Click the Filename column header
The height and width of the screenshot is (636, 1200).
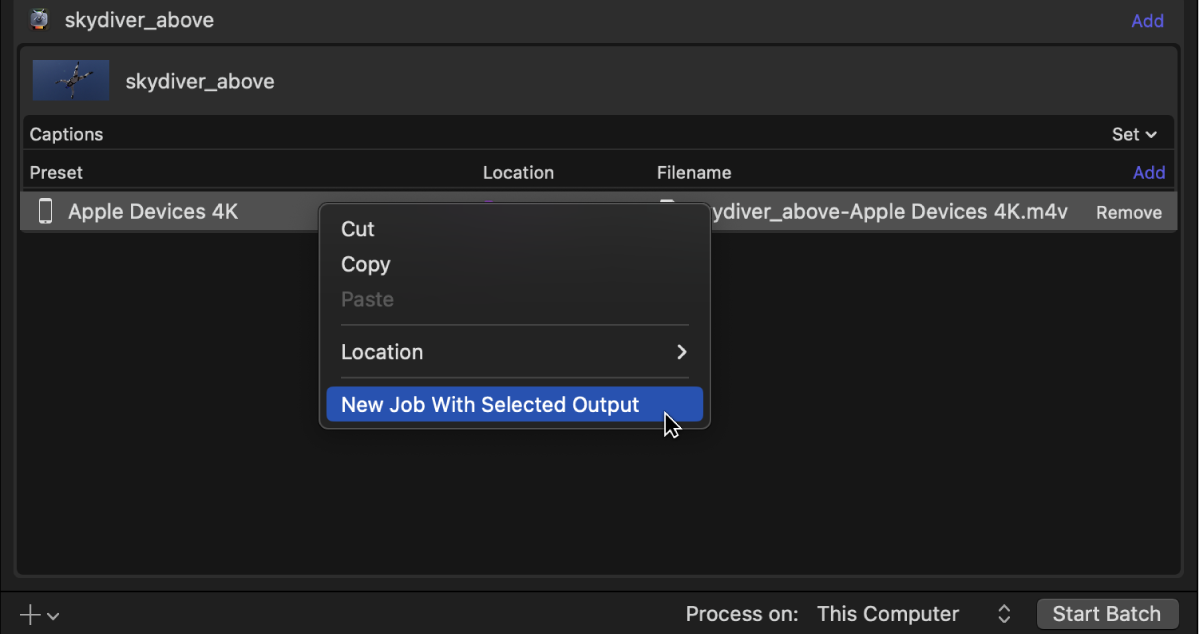[x=694, y=172]
